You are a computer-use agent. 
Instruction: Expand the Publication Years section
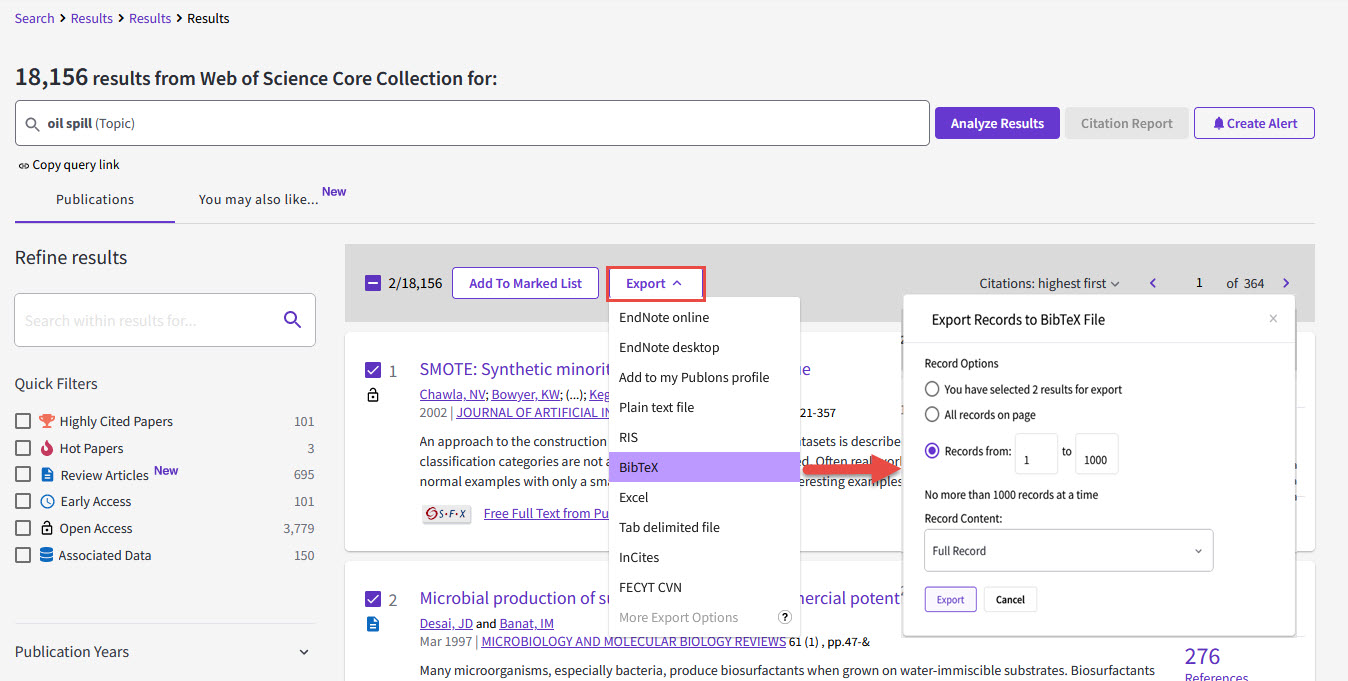304,652
